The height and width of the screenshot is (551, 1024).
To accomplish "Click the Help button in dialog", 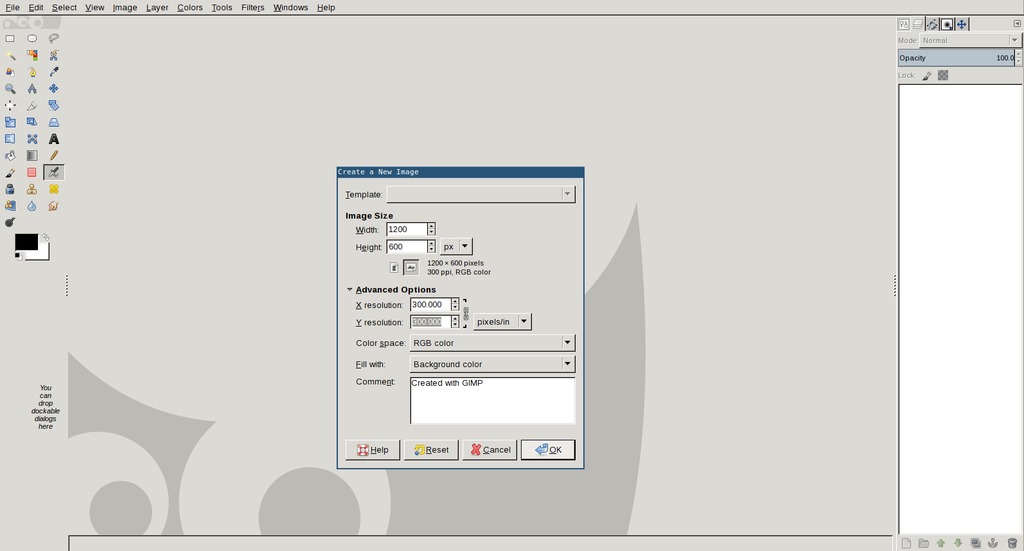I will click(372, 449).
